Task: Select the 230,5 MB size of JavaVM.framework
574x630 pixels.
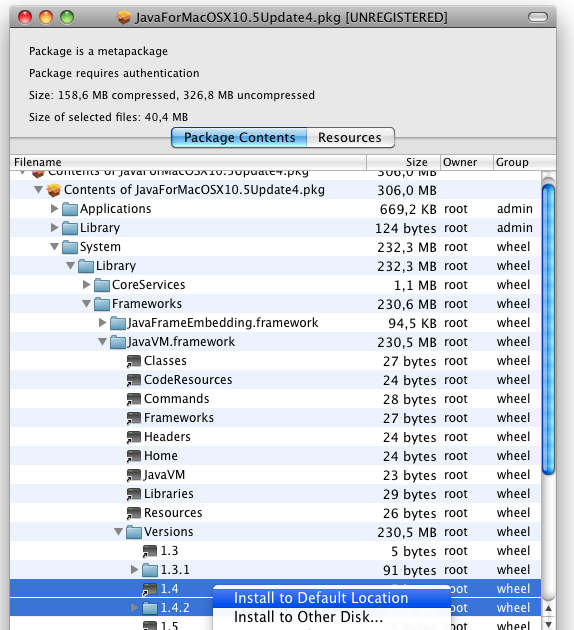Action: pos(406,342)
